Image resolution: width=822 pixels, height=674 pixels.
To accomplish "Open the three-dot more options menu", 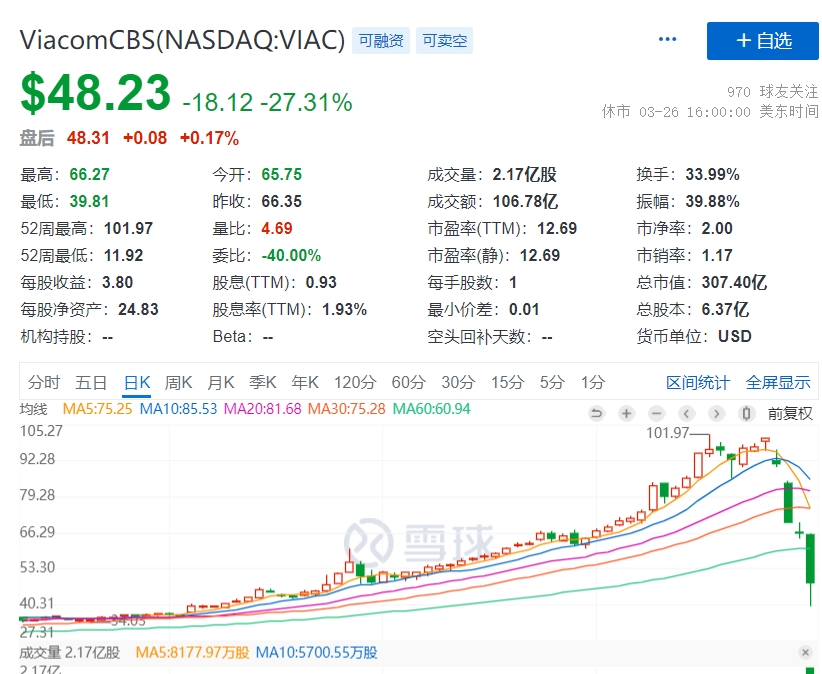I will (x=668, y=40).
